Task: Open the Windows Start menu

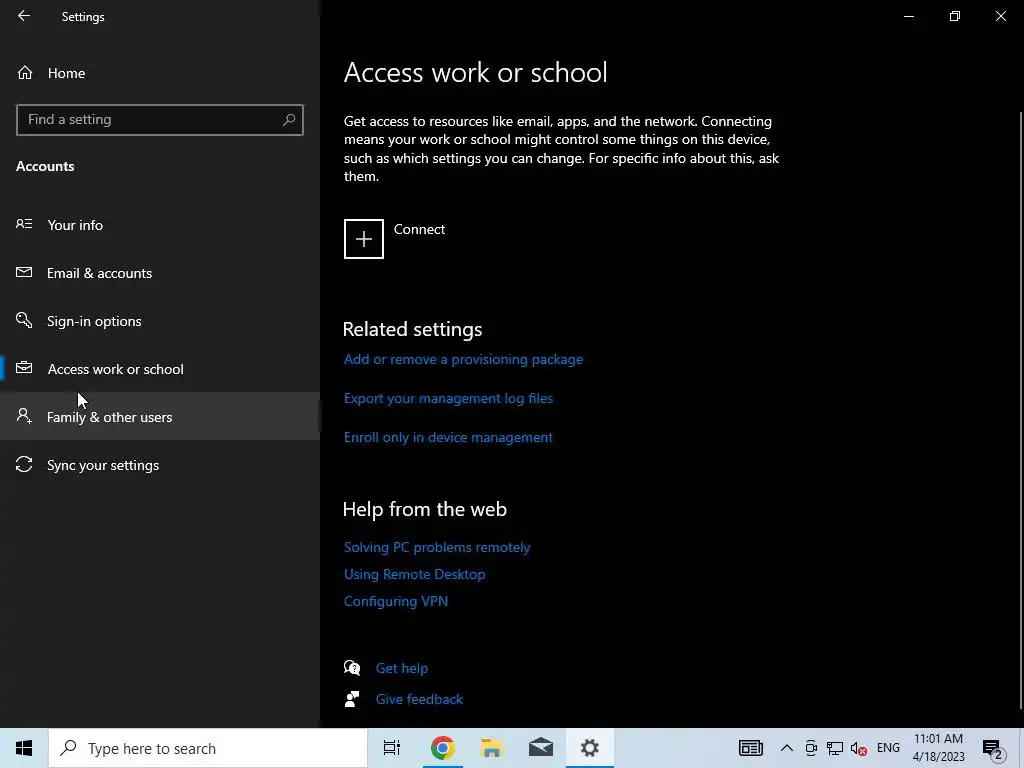Action: pyautogui.click(x=24, y=748)
